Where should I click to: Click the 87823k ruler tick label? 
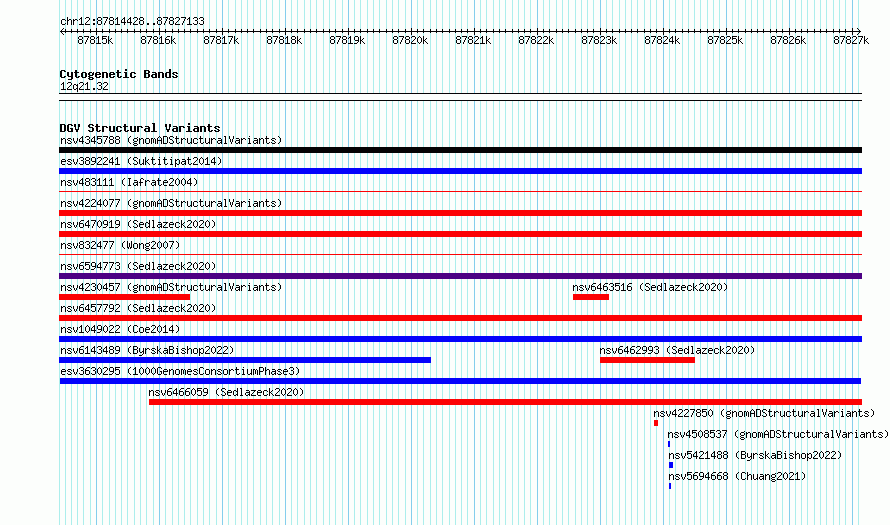pyautogui.click(x=599, y=40)
